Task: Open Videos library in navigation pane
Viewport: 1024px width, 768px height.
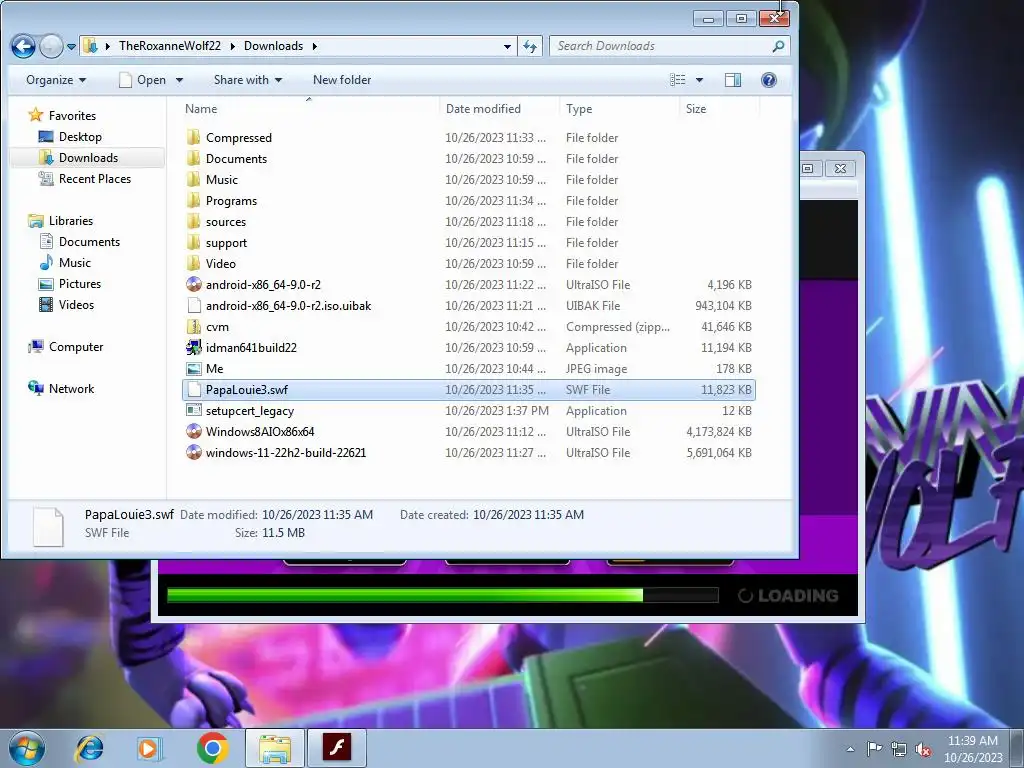Action: [67, 304]
